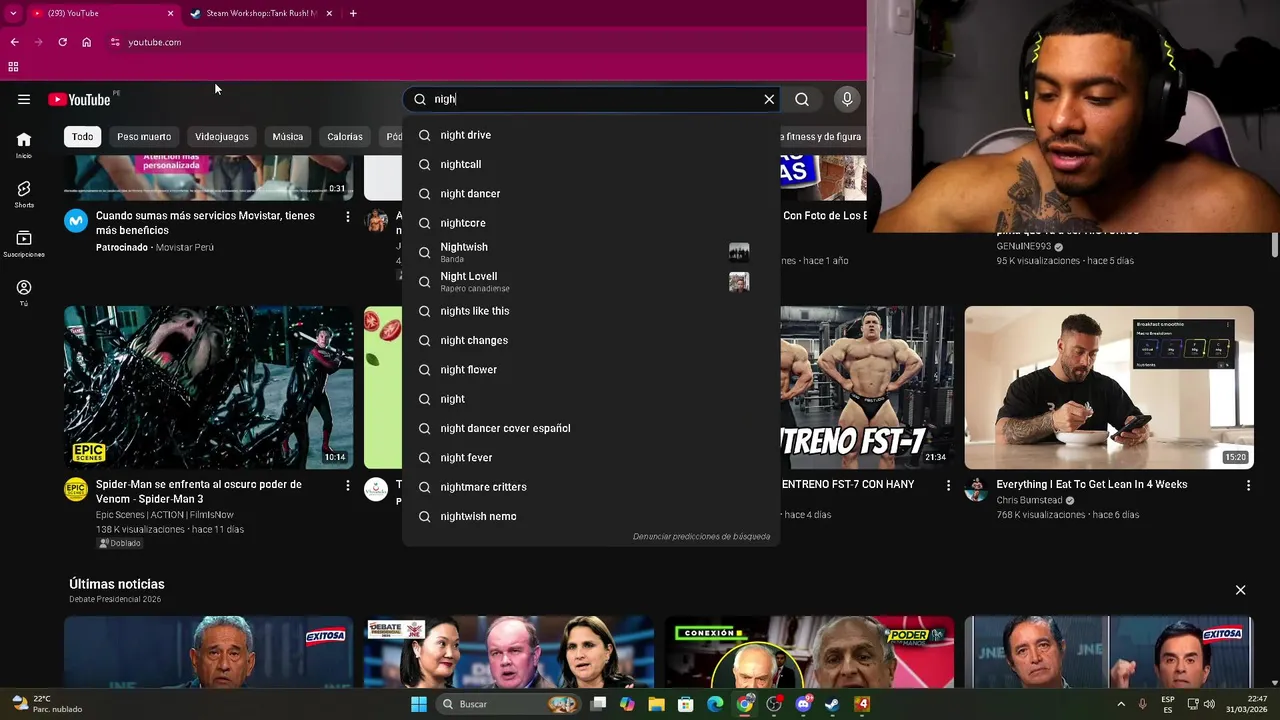Open the first Exitosa news thumbnail
This screenshot has width=1280, height=720.
click(x=208, y=652)
